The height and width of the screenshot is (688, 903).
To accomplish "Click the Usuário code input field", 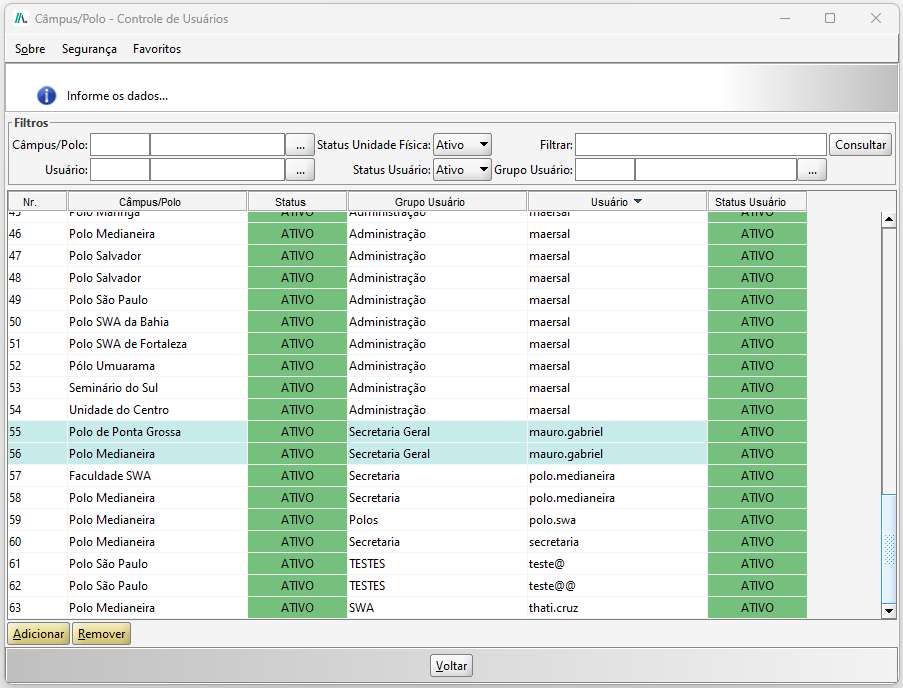I will tap(120, 170).
